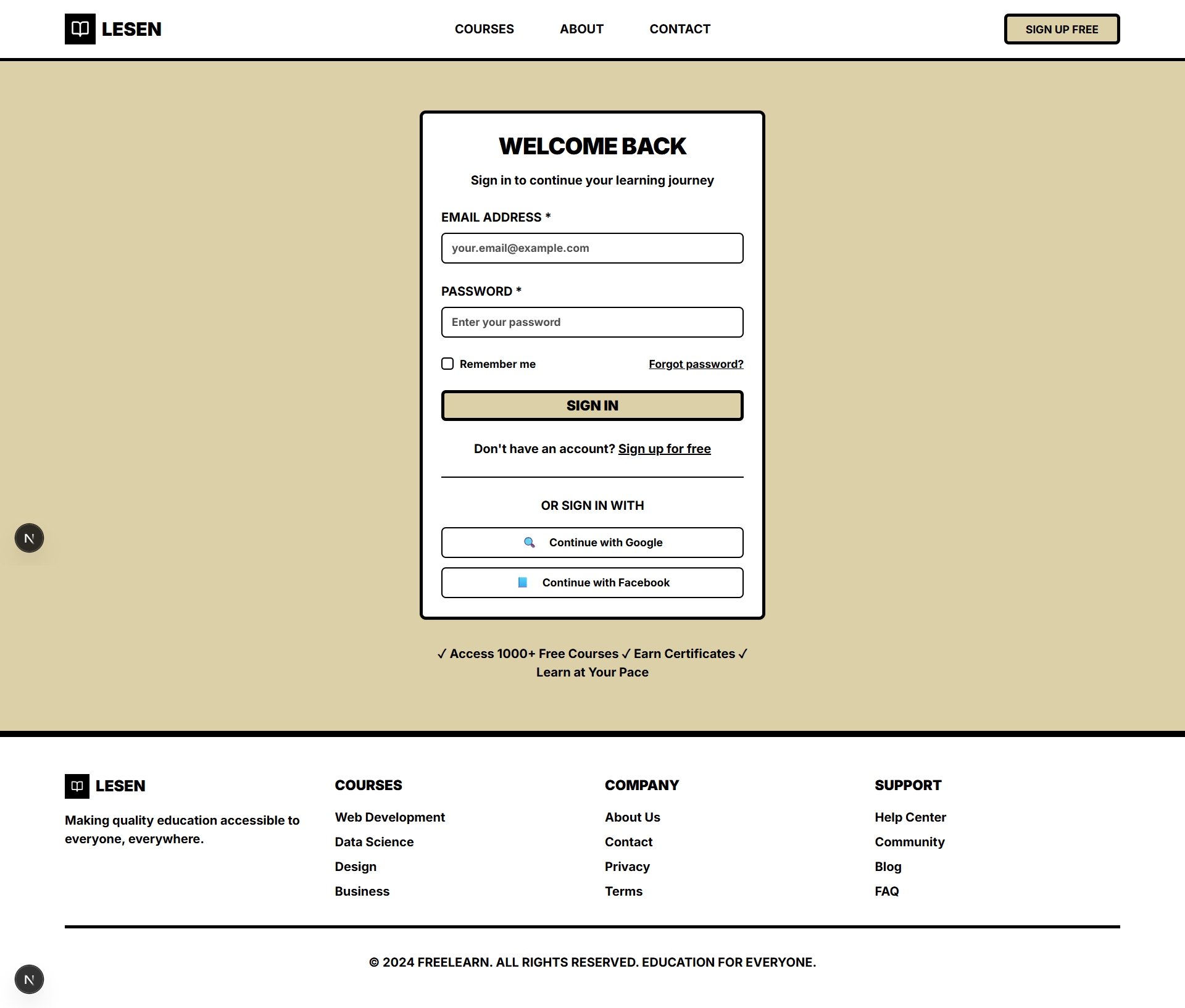Toggle the Remember me checkbox
The width and height of the screenshot is (1185, 1008).
click(447, 364)
